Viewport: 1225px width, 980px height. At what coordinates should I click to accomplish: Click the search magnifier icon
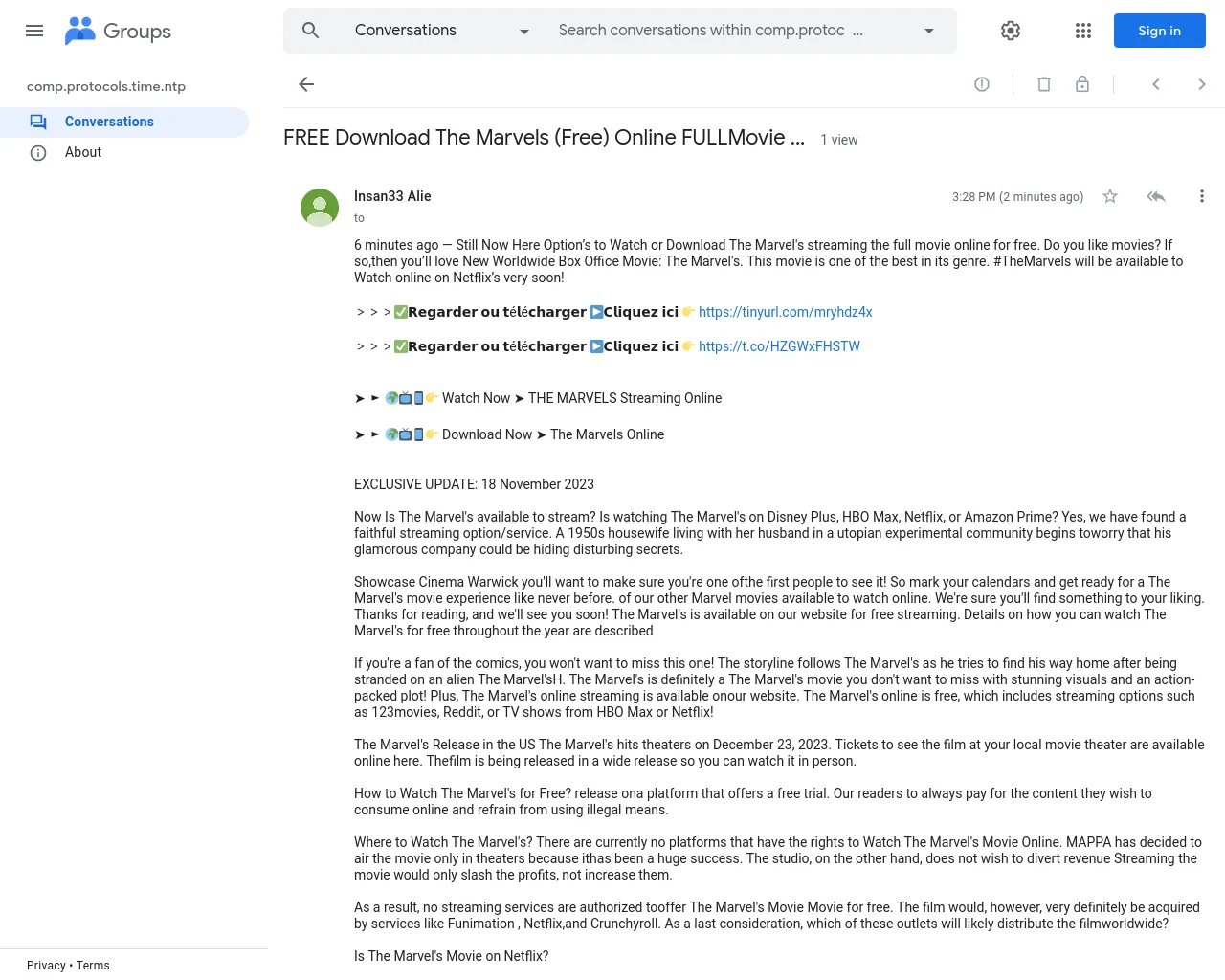point(310,31)
